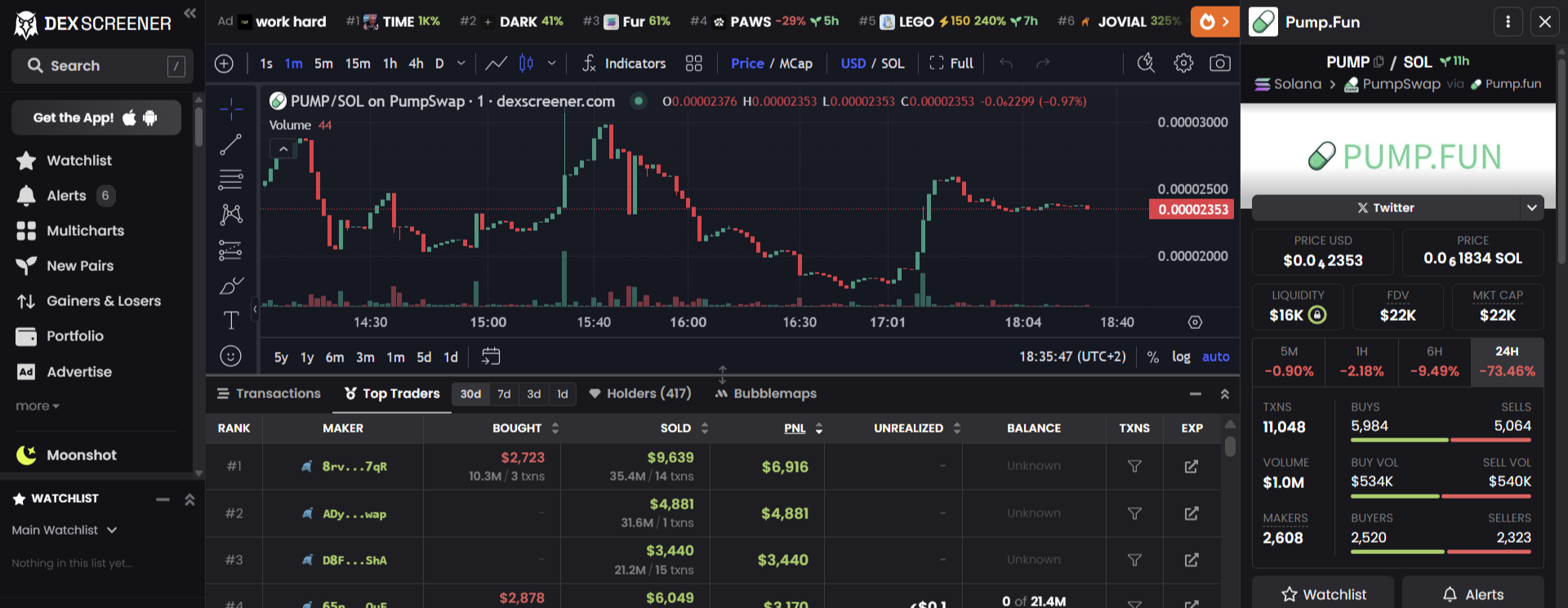Show the 24H price change stats

(x=1507, y=362)
